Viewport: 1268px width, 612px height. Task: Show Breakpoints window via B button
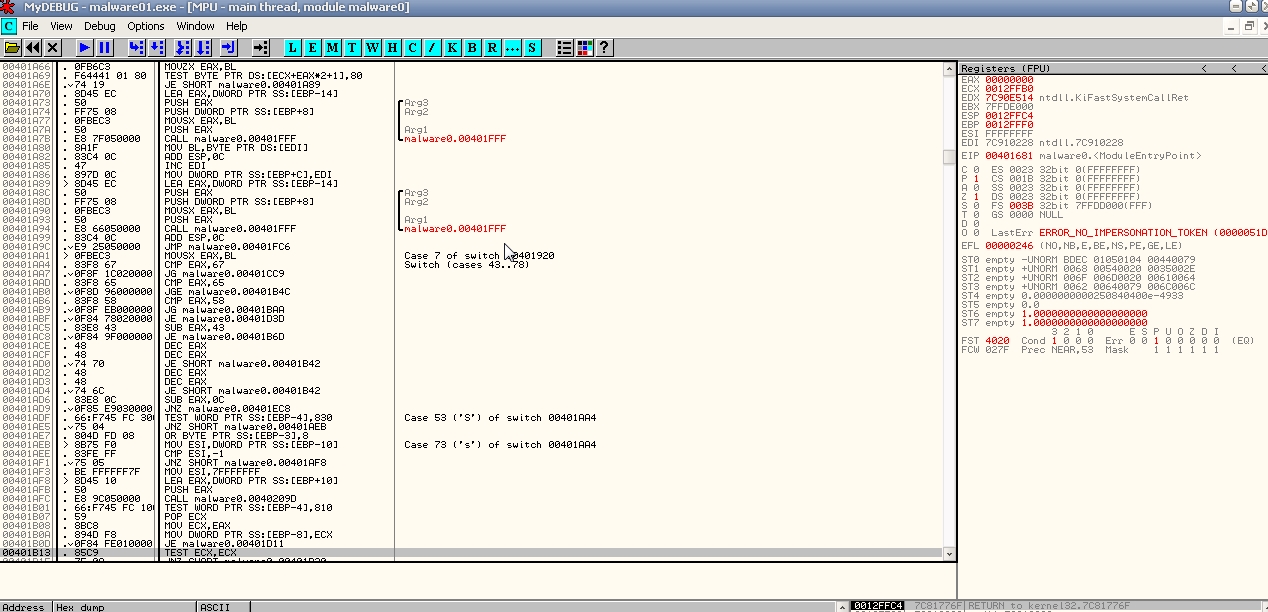(472, 48)
